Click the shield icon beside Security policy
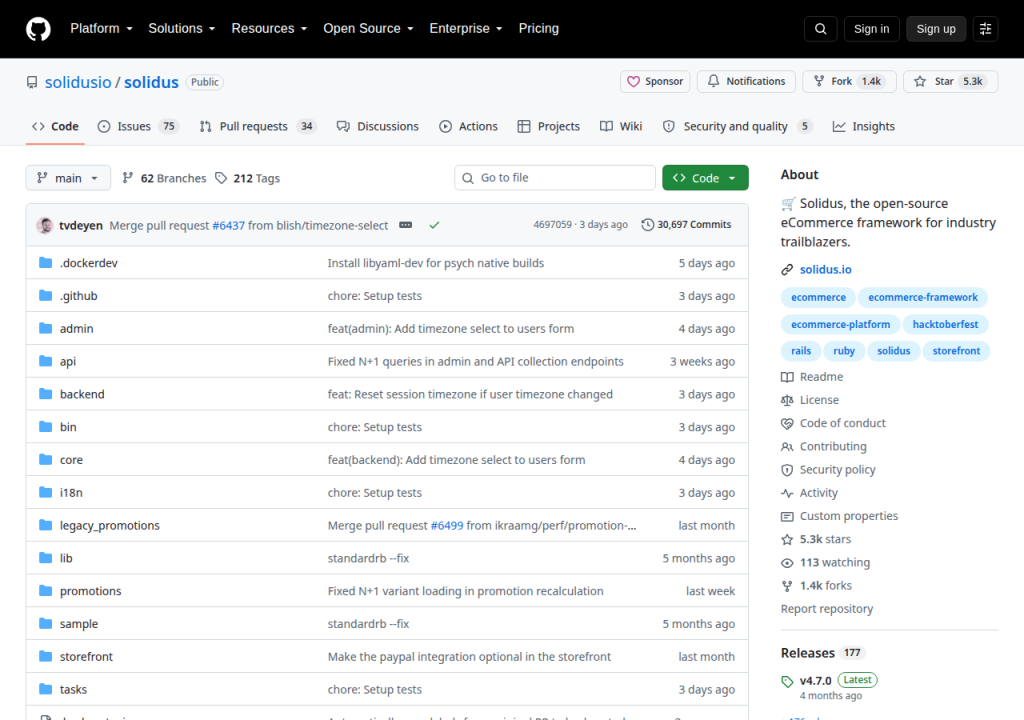Viewport: 1024px width, 720px height. tap(787, 470)
